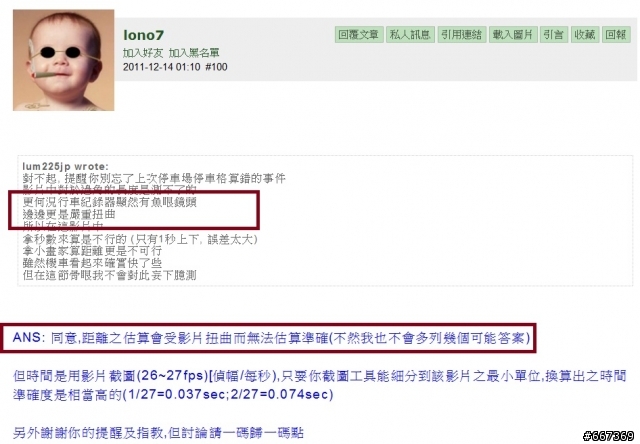
Task: Click the paragraph mentioning 26~27fps
Action: click(x=320, y=385)
